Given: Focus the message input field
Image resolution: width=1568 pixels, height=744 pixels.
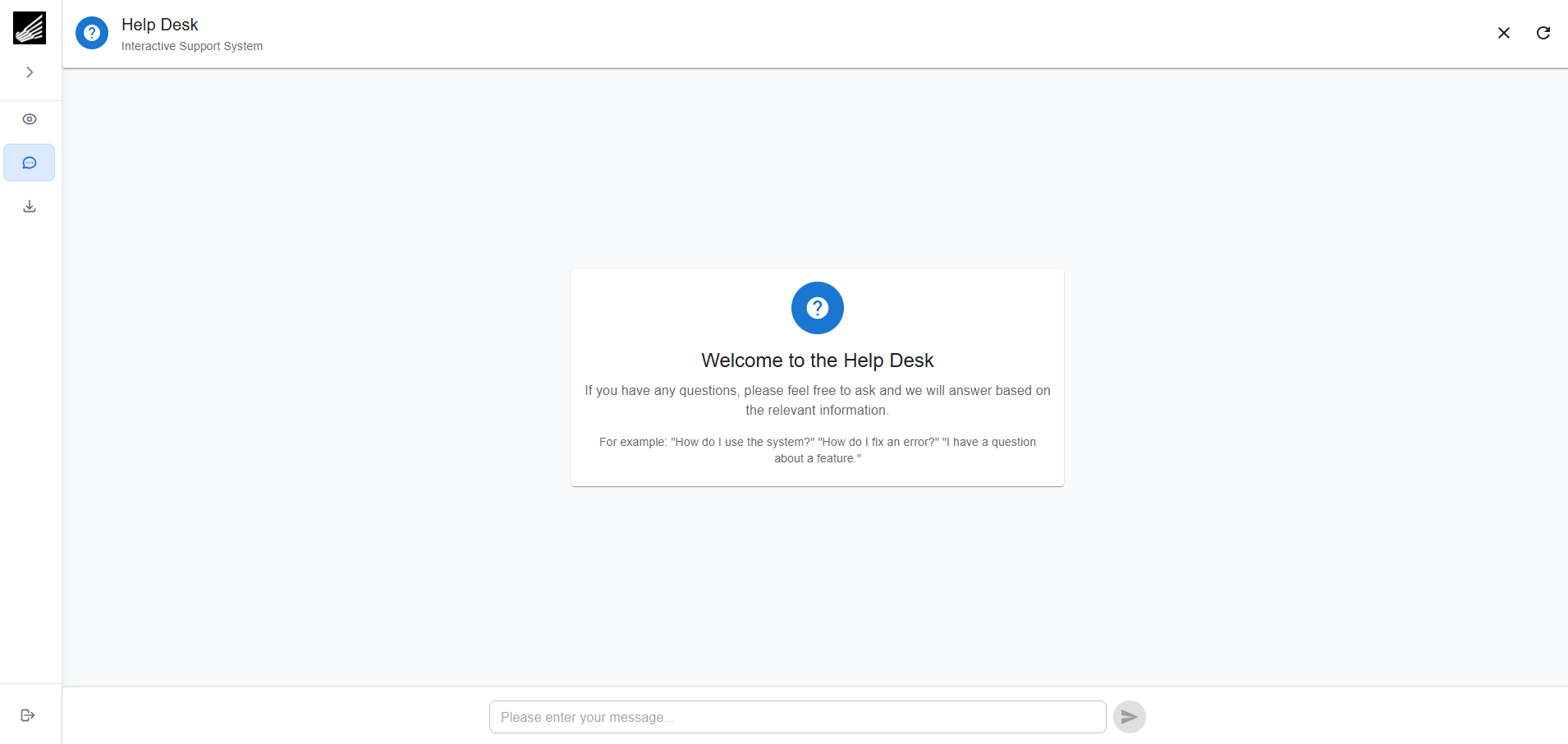Looking at the screenshot, I should click(796, 717).
